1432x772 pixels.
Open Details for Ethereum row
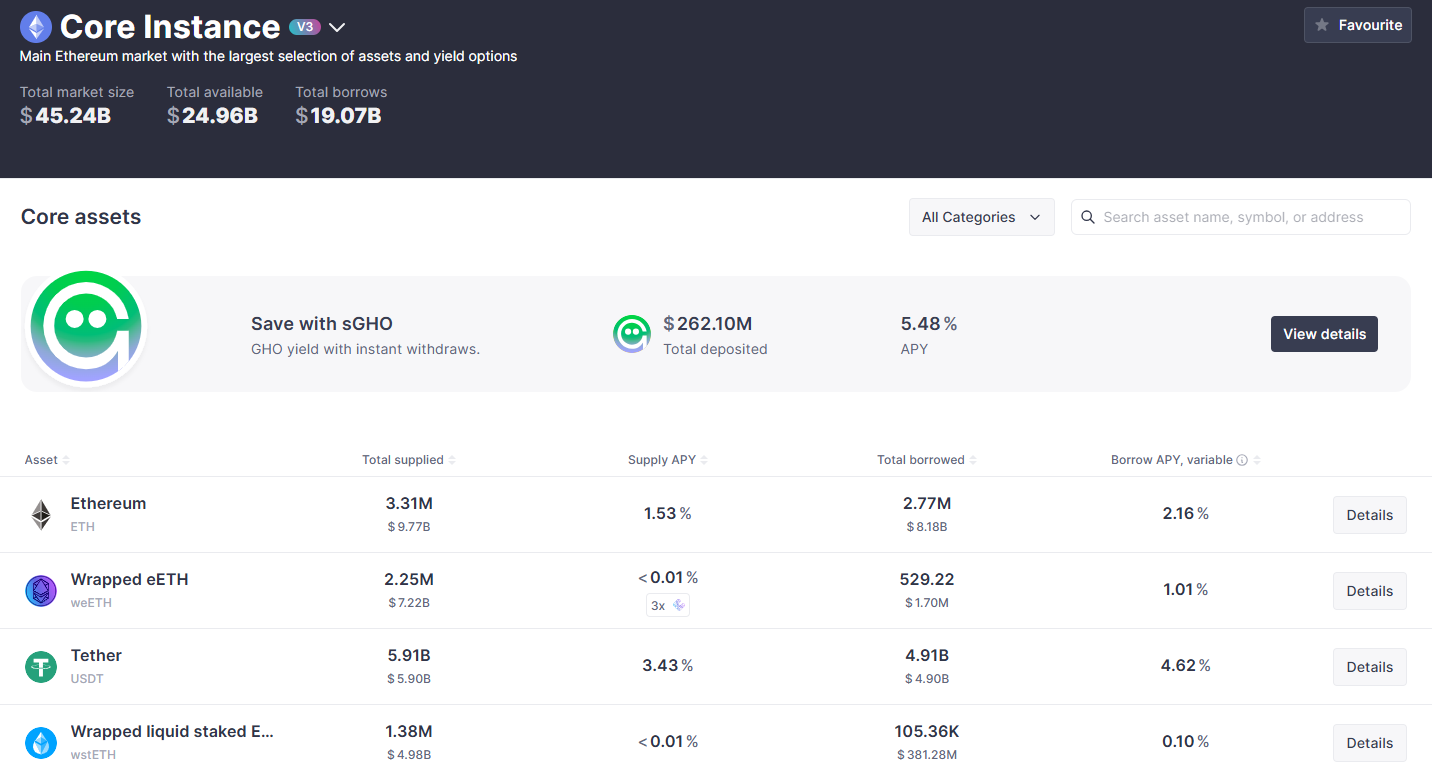[1369, 515]
